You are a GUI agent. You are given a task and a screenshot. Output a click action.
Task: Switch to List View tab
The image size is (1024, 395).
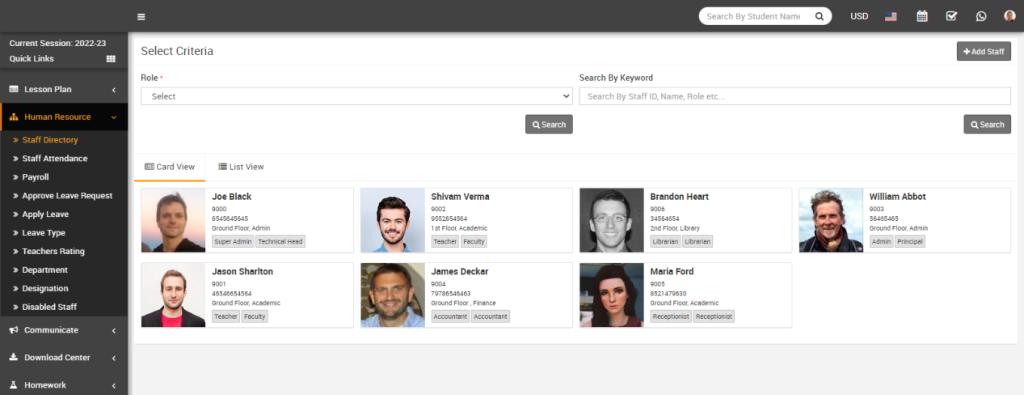point(241,166)
